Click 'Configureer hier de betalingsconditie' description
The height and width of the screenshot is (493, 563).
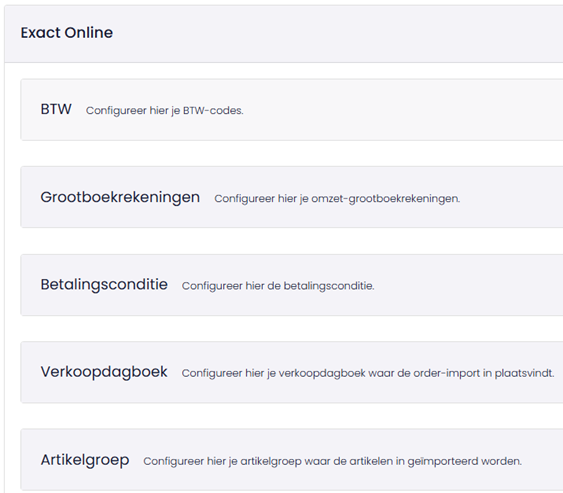pos(278,286)
